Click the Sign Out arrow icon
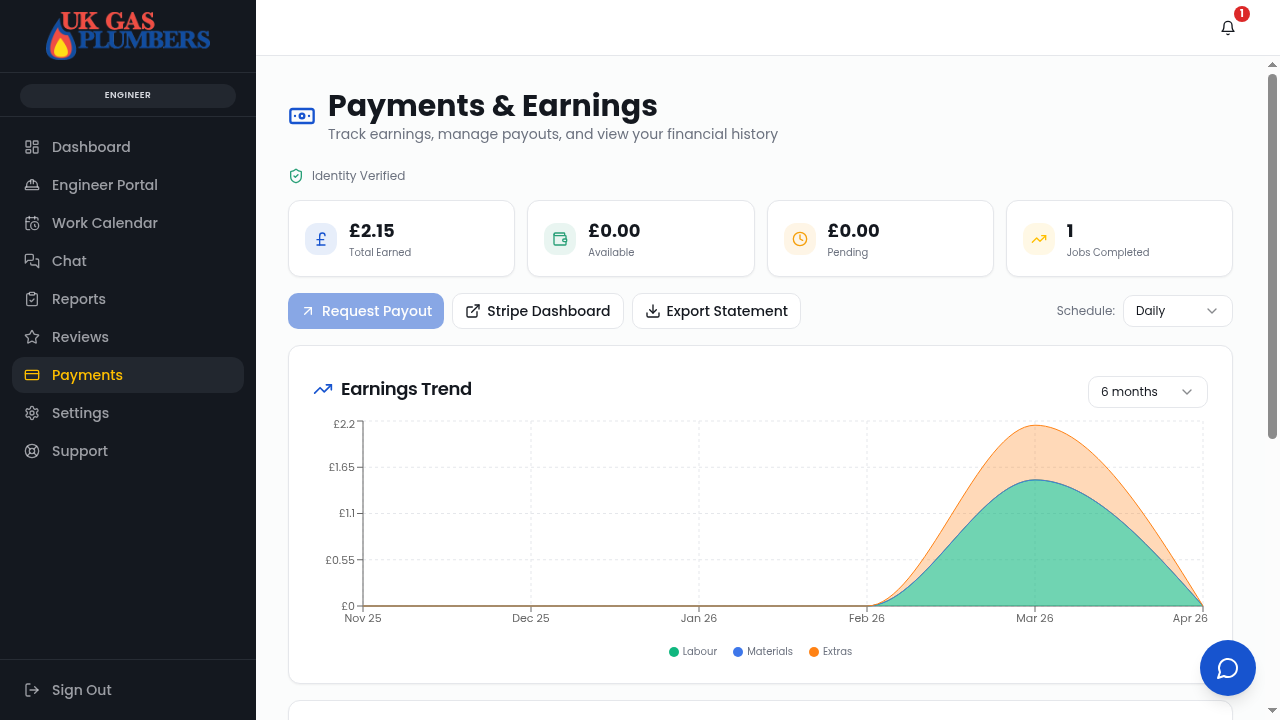The height and width of the screenshot is (720, 1280). coord(32,690)
